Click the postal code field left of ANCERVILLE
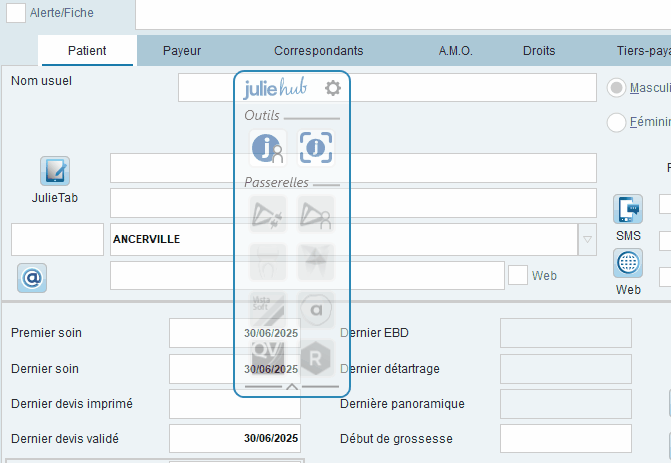Viewport: 671px width, 463px height. point(57,240)
